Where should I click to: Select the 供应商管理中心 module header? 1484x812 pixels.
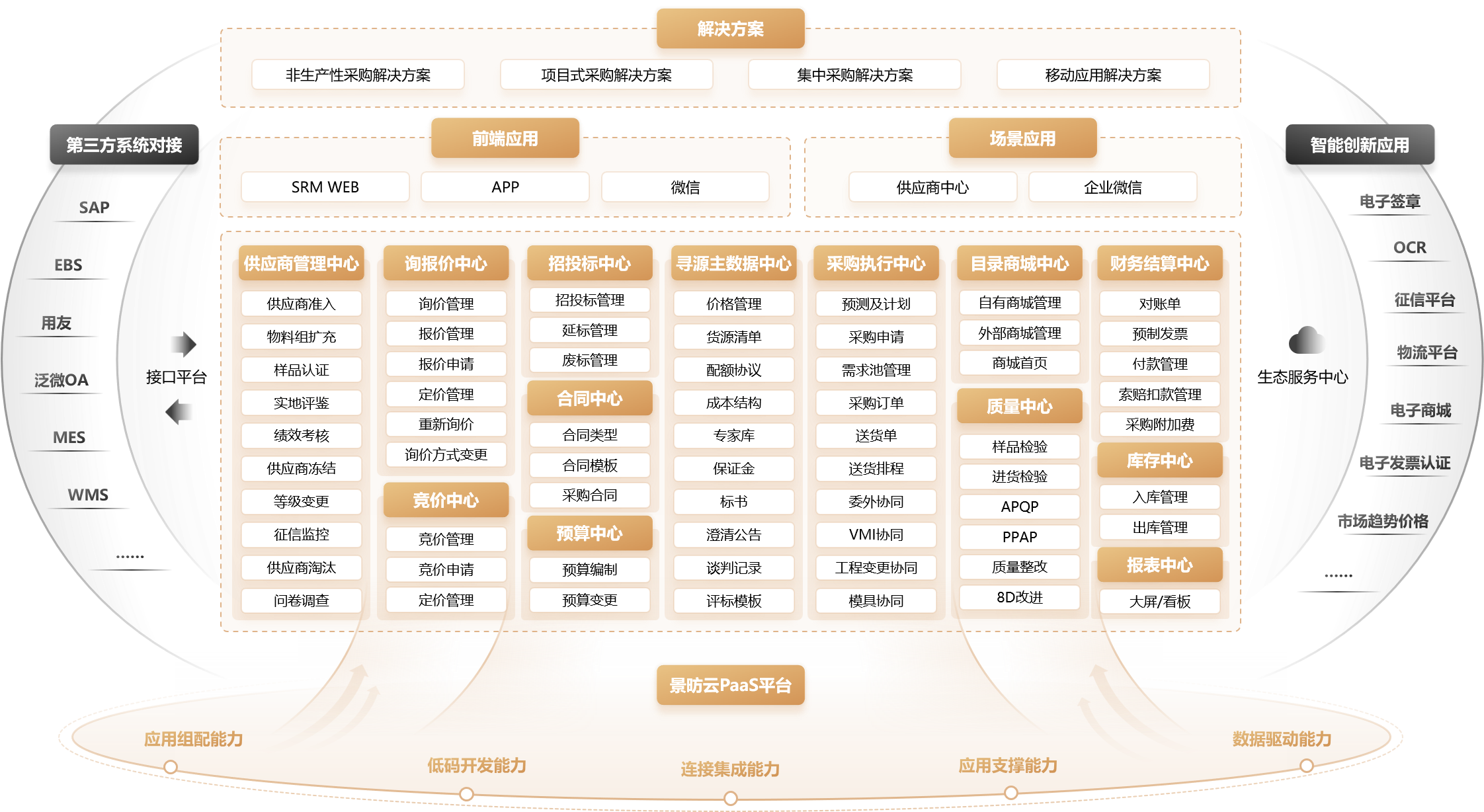302,263
